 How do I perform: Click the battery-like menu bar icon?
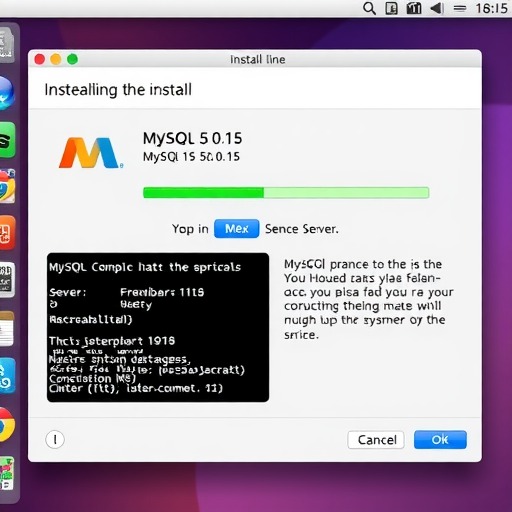tap(414, 8)
